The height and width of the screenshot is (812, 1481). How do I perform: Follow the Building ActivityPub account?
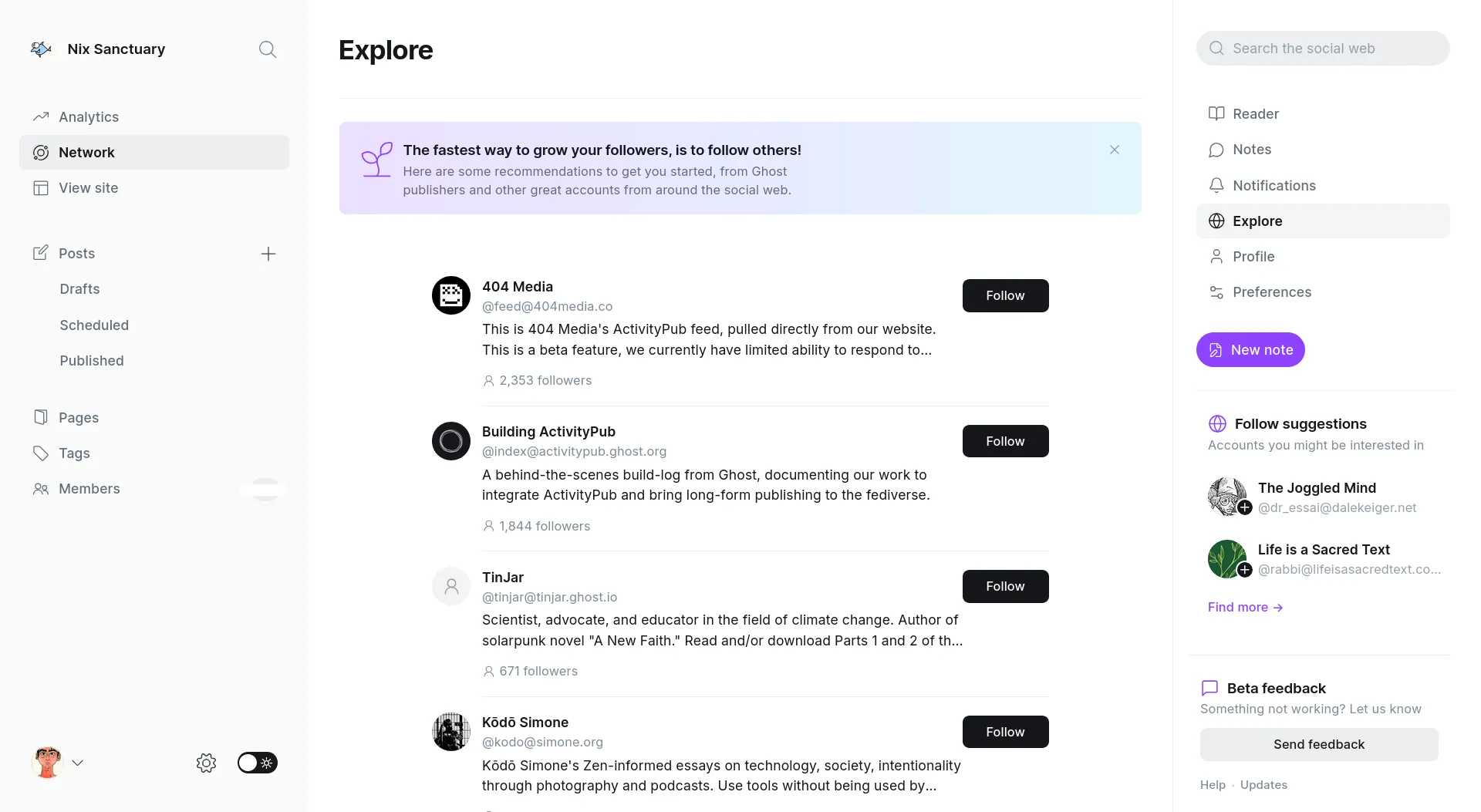pyautogui.click(x=1005, y=441)
